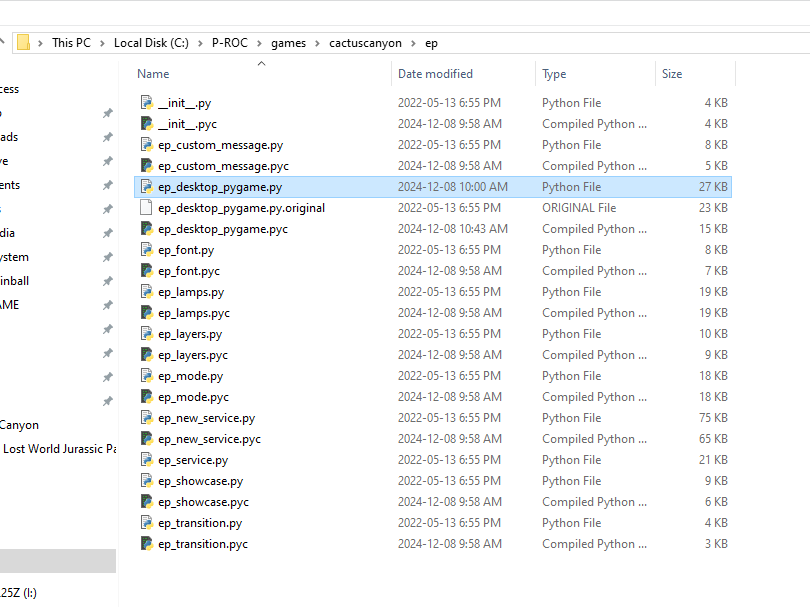Click the ep_custom_message.py file icon

(x=147, y=145)
